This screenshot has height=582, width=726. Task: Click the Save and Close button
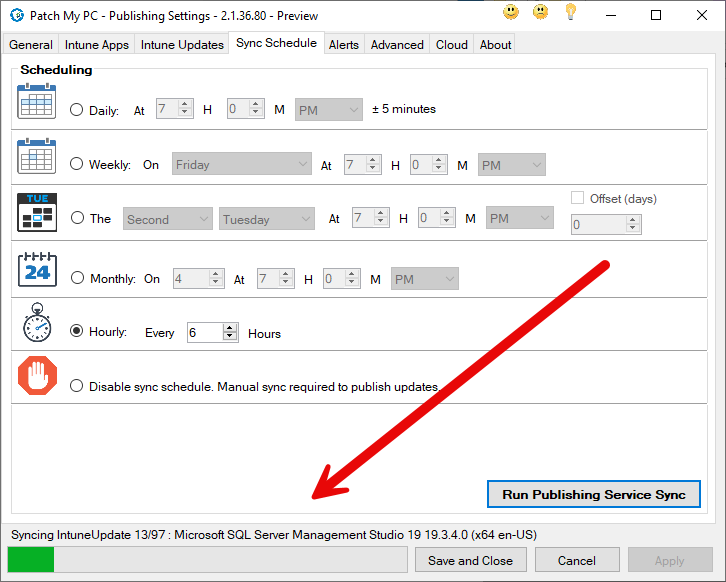click(470, 560)
